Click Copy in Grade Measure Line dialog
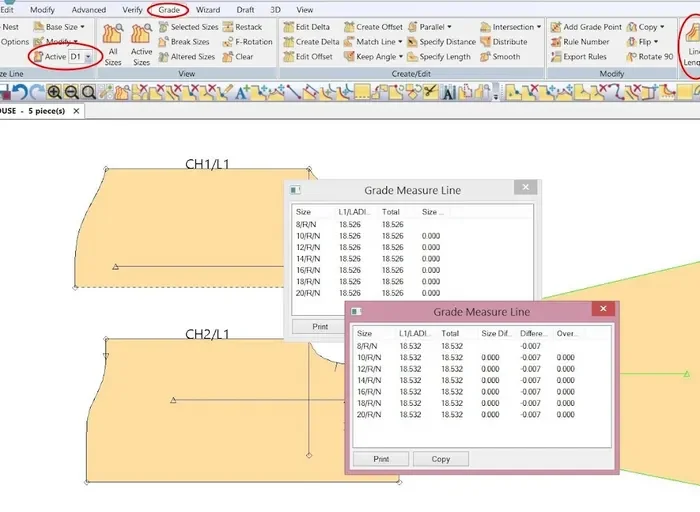Viewport: 700px width, 512px height. [441, 459]
